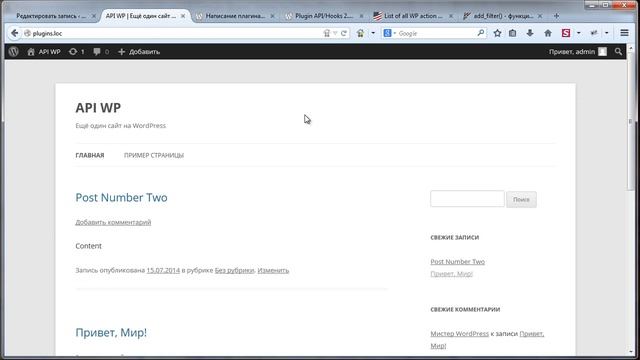The width and height of the screenshot is (640, 360).
Task: Open 'Post Number Two' under Свежие записи
Action: point(458,262)
